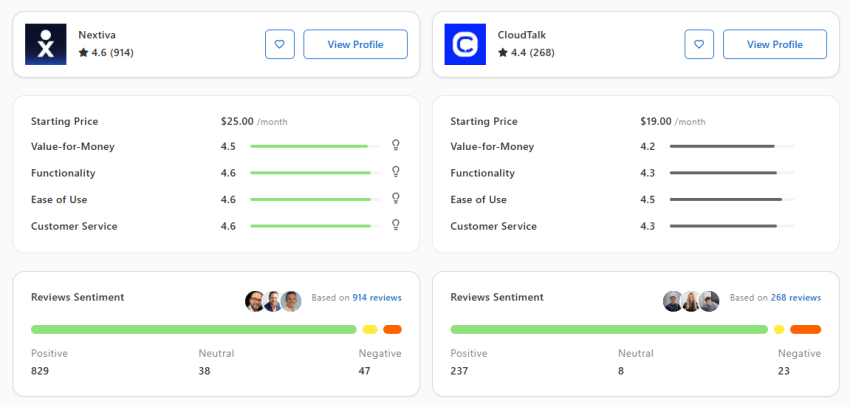
Task: Click the lightbulb icon on Nextiva's Value-for-Money row
Action: pos(396,145)
